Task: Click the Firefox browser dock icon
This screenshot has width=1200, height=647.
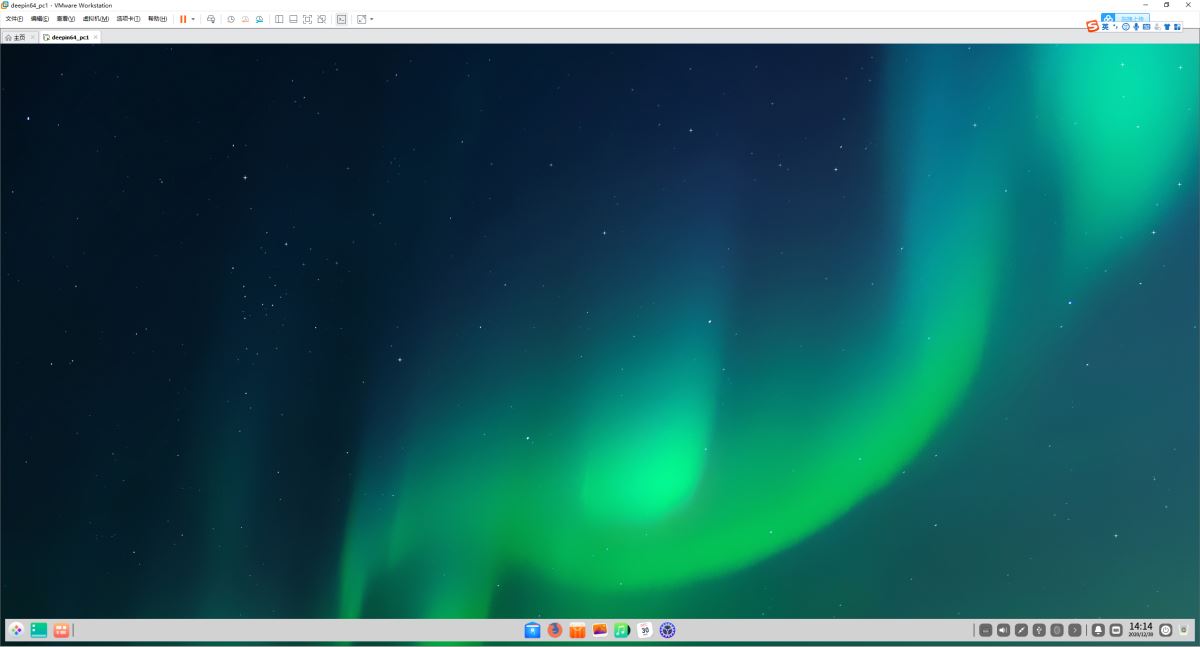Action: tap(555, 630)
